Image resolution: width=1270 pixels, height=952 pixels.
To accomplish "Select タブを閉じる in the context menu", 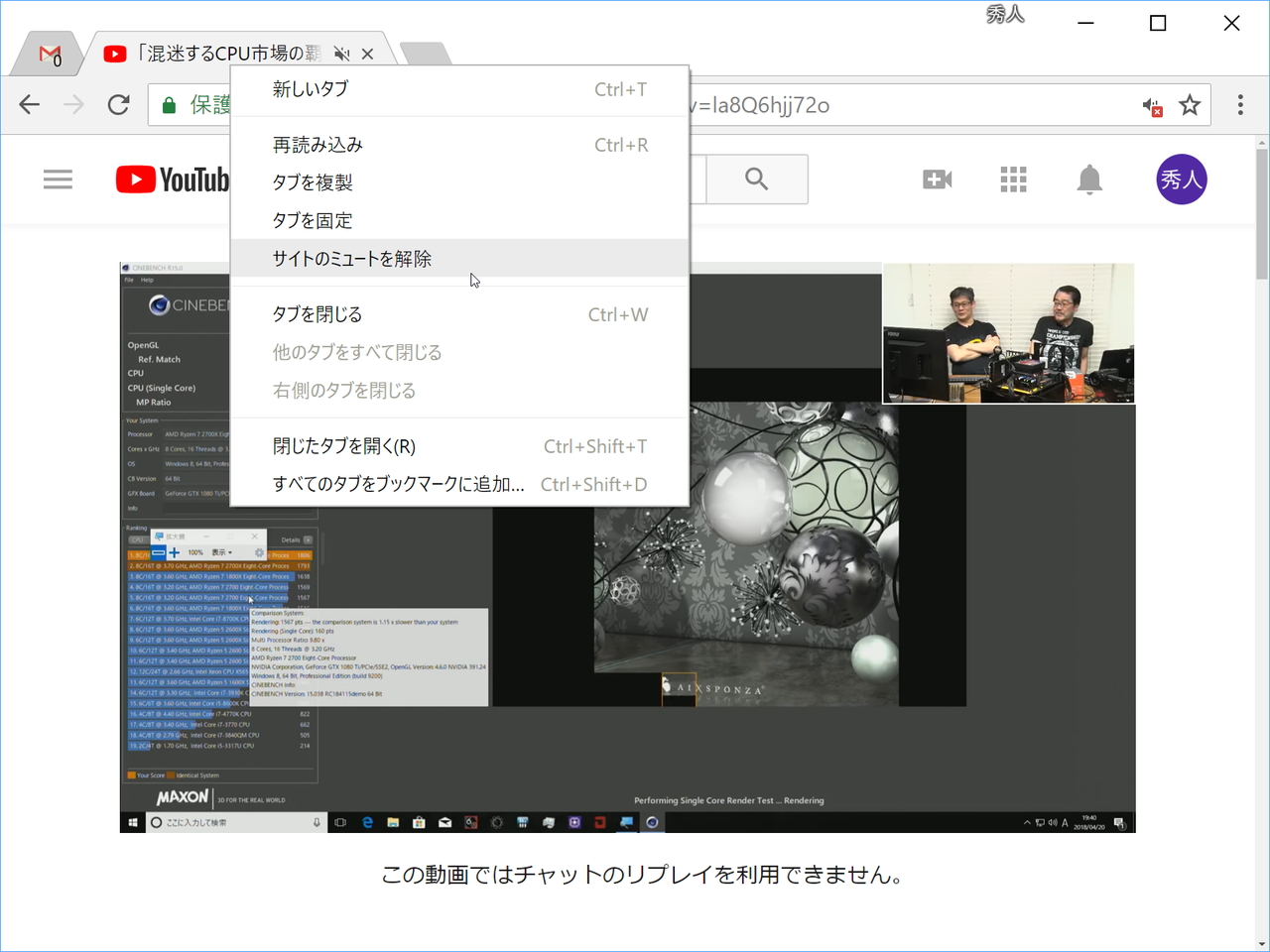I will [x=459, y=314].
